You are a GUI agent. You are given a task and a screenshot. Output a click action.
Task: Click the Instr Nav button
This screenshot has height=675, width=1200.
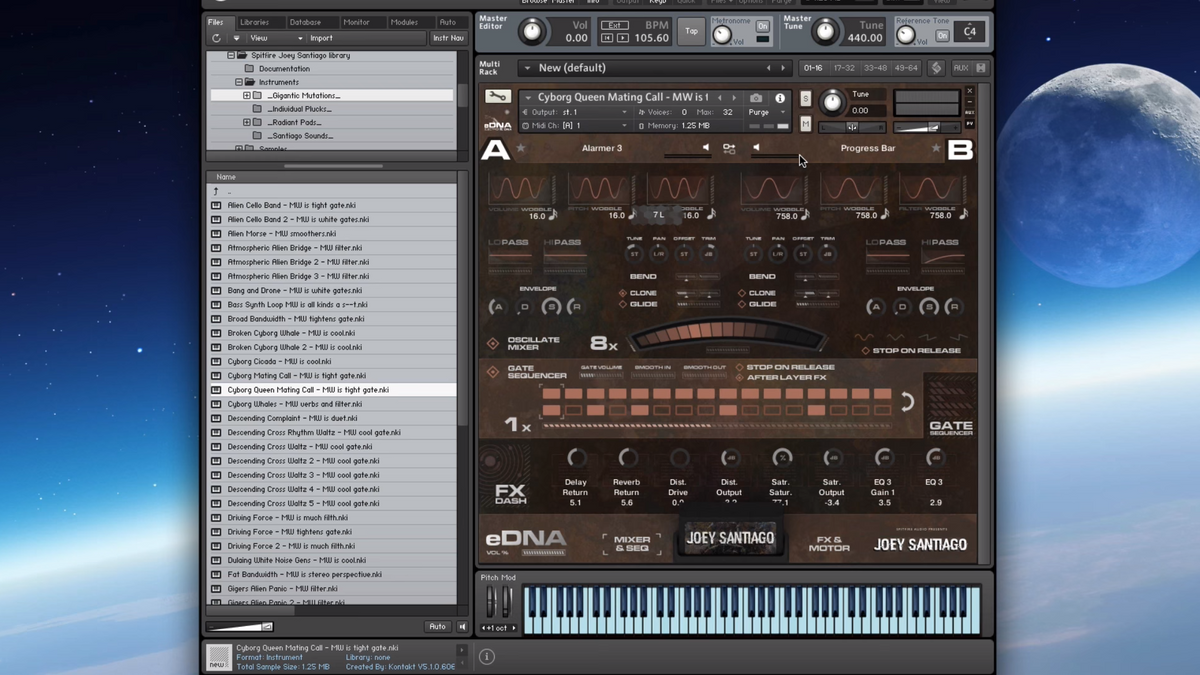[x=447, y=38]
